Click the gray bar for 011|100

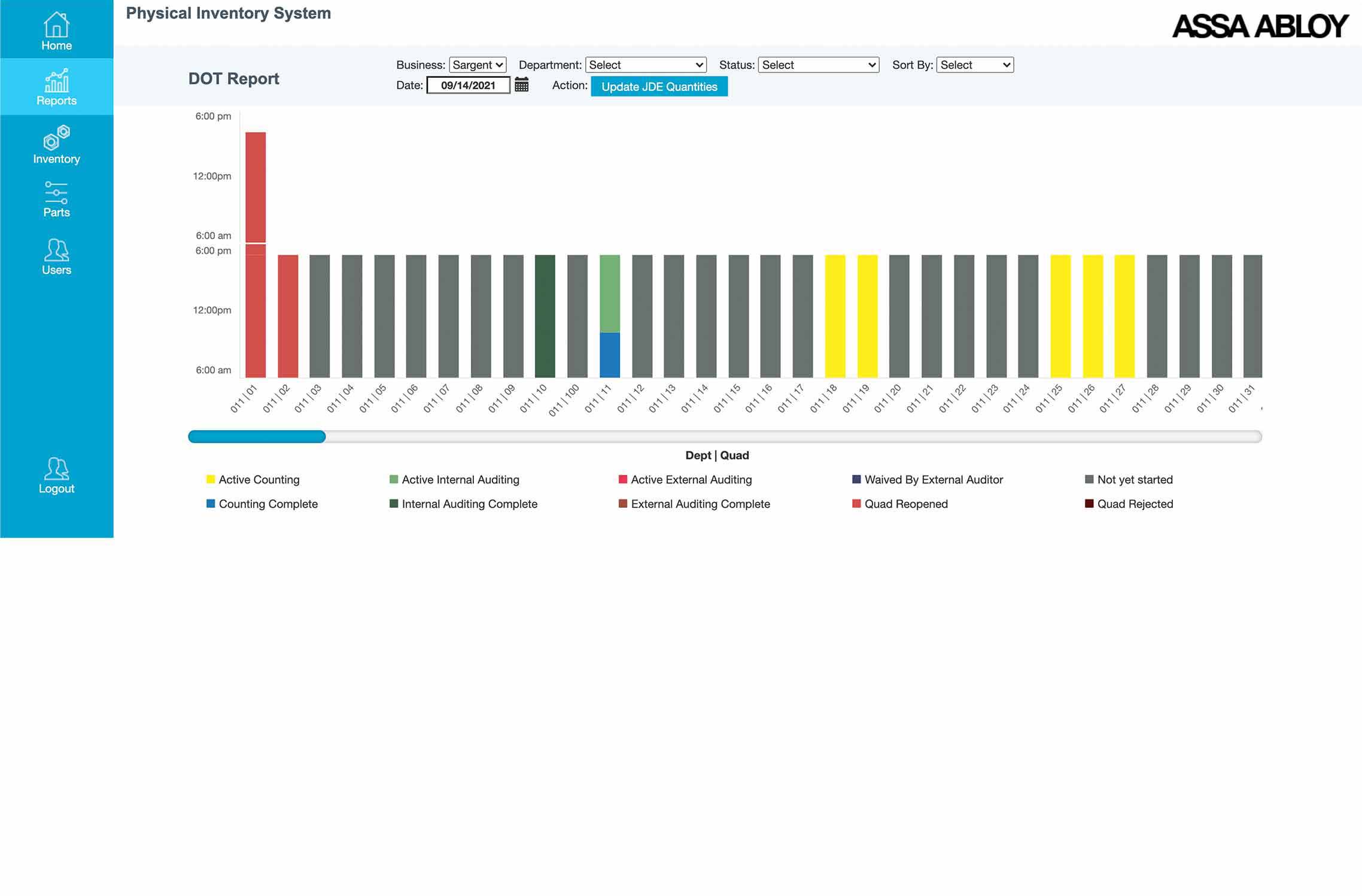tap(577, 316)
